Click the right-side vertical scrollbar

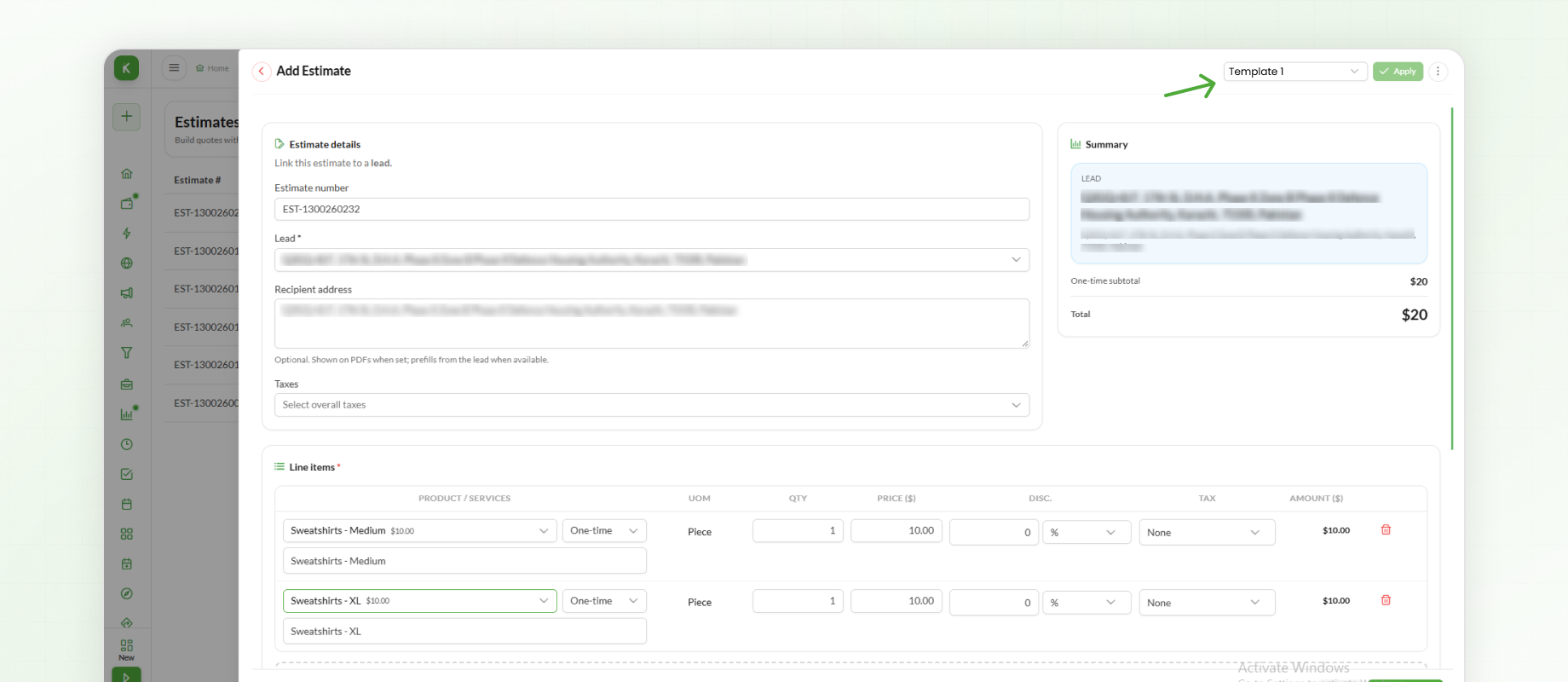pos(1452,279)
